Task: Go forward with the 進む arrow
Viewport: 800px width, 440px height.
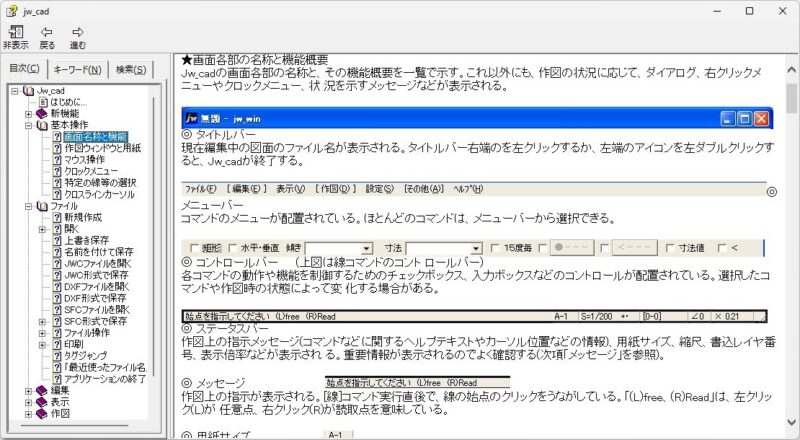Action: click(78, 37)
